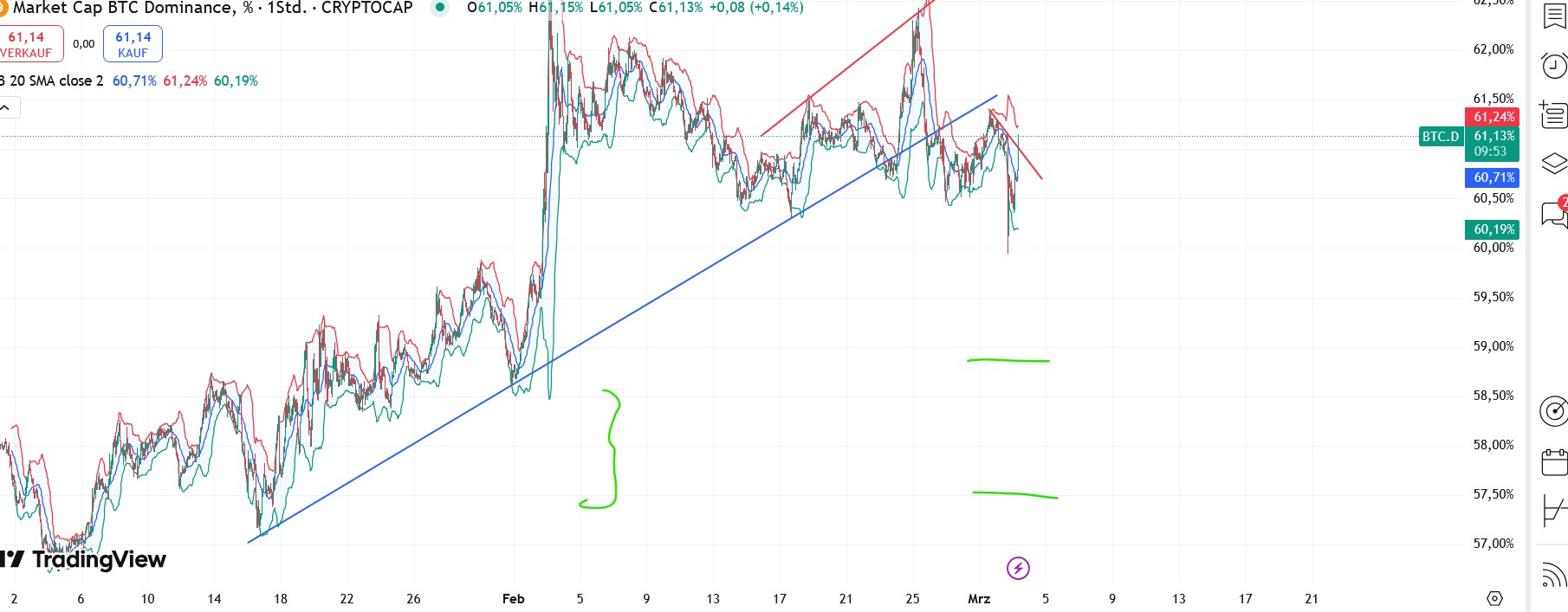This screenshot has width=1568, height=612.
Task: Click the green 60,19% value in legend
Action: click(x=236, y=81)
